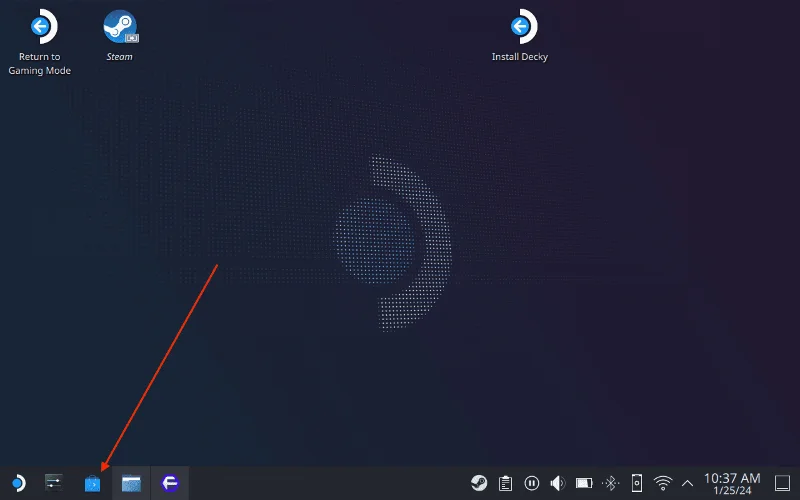Open the audio volume control
The height and width of the screenshot is (500, 800).
[x=558, y=483]
